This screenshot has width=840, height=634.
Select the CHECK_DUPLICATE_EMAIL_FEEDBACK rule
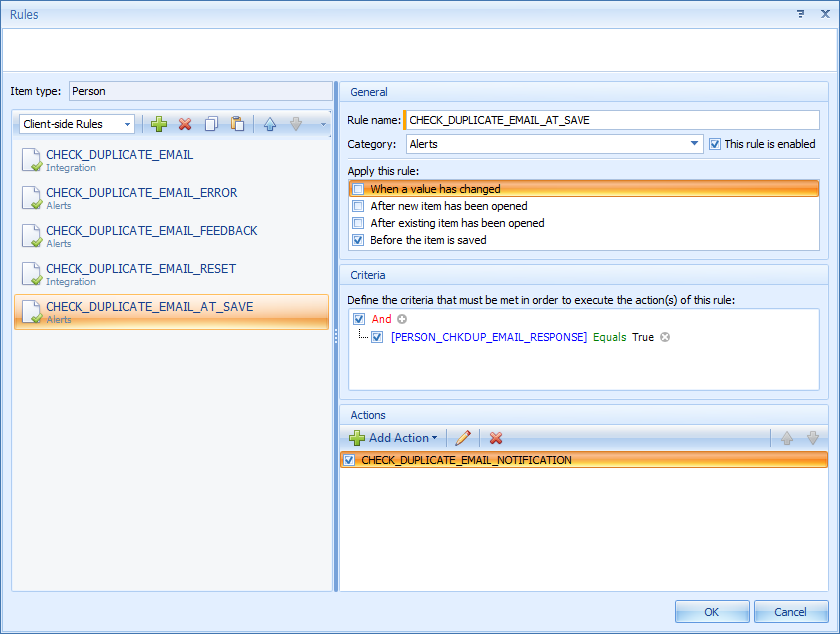tap(152, 231)
